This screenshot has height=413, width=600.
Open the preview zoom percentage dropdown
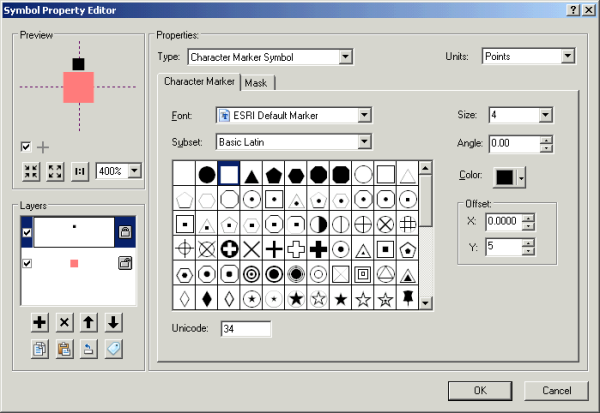coord(134,171)
